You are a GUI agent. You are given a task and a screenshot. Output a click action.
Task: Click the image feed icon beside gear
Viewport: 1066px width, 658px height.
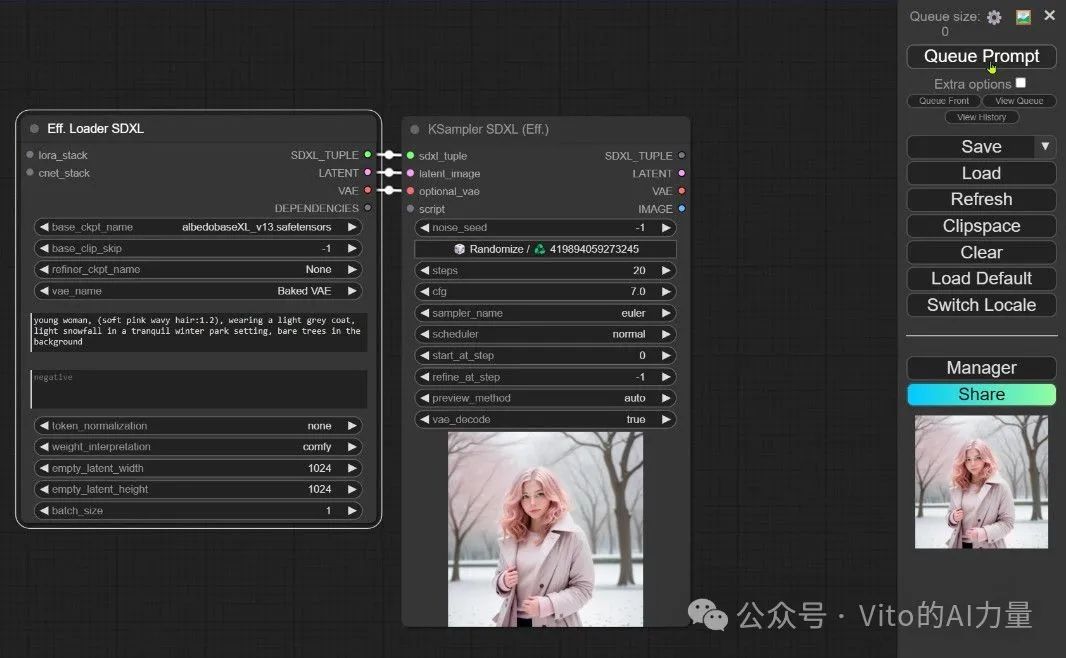[1023, 17]
